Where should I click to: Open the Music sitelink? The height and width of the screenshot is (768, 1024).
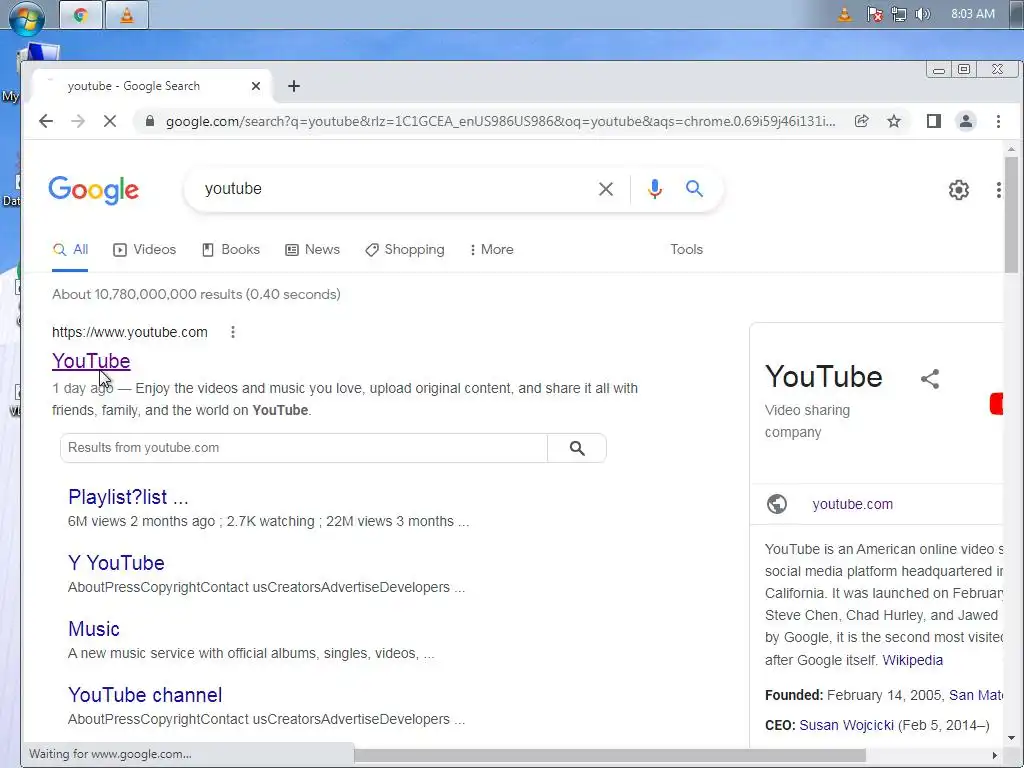[x=94, y=629]
